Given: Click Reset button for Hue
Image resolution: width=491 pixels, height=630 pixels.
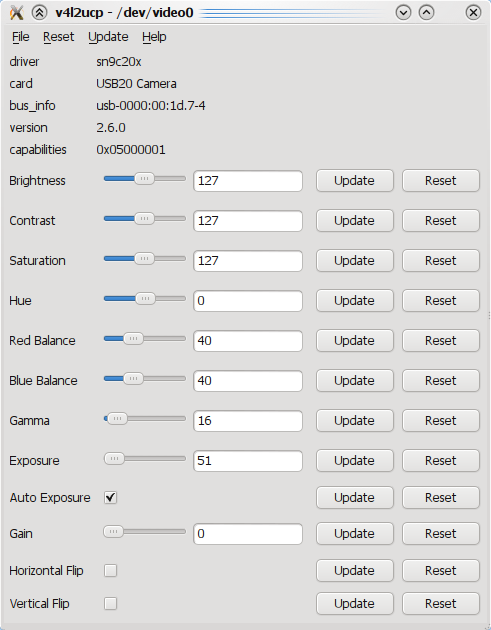Looking at the screenshot, I should coord(441,301).
